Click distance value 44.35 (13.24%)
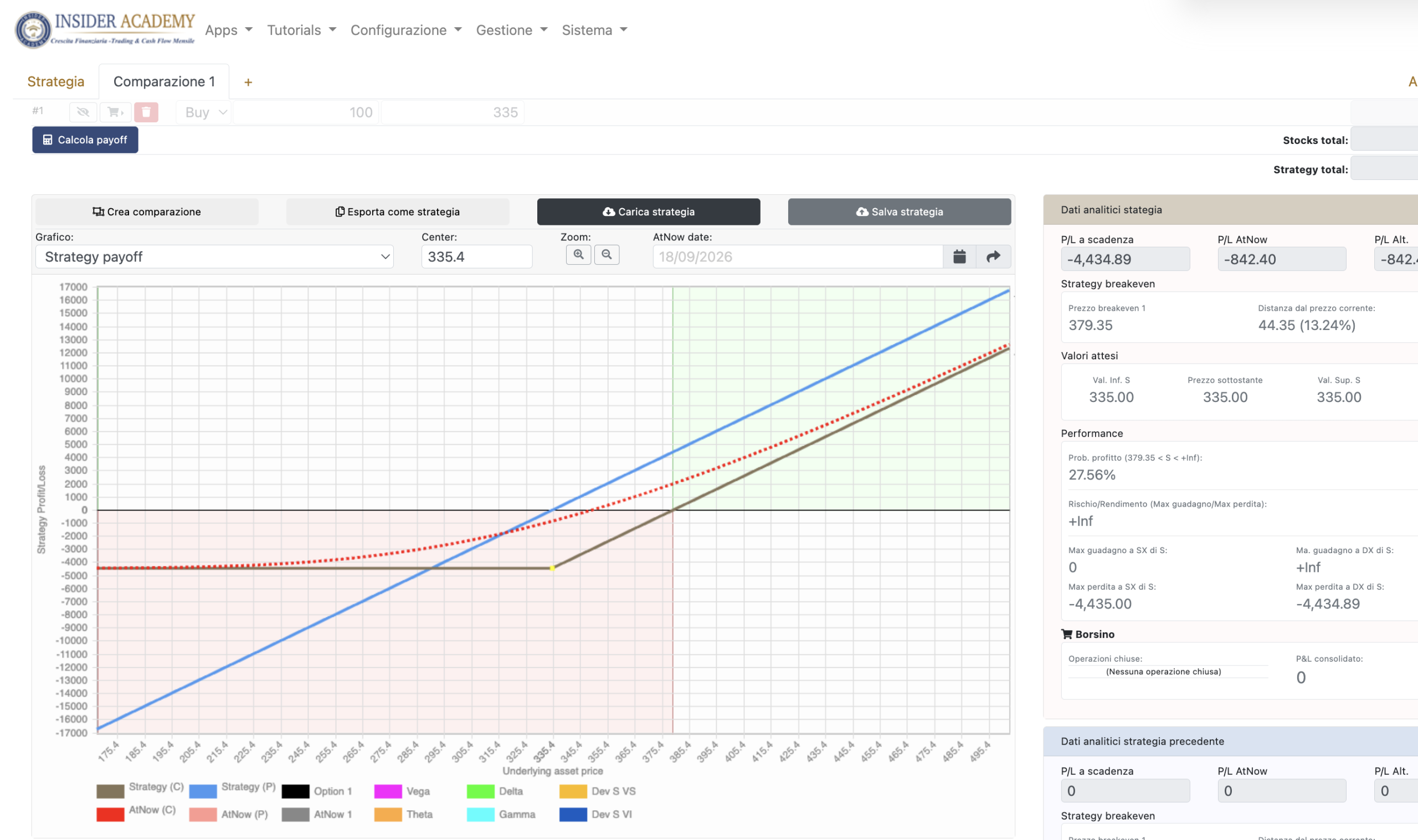Screen dimensions: 1418x840 click(1307, 325)
